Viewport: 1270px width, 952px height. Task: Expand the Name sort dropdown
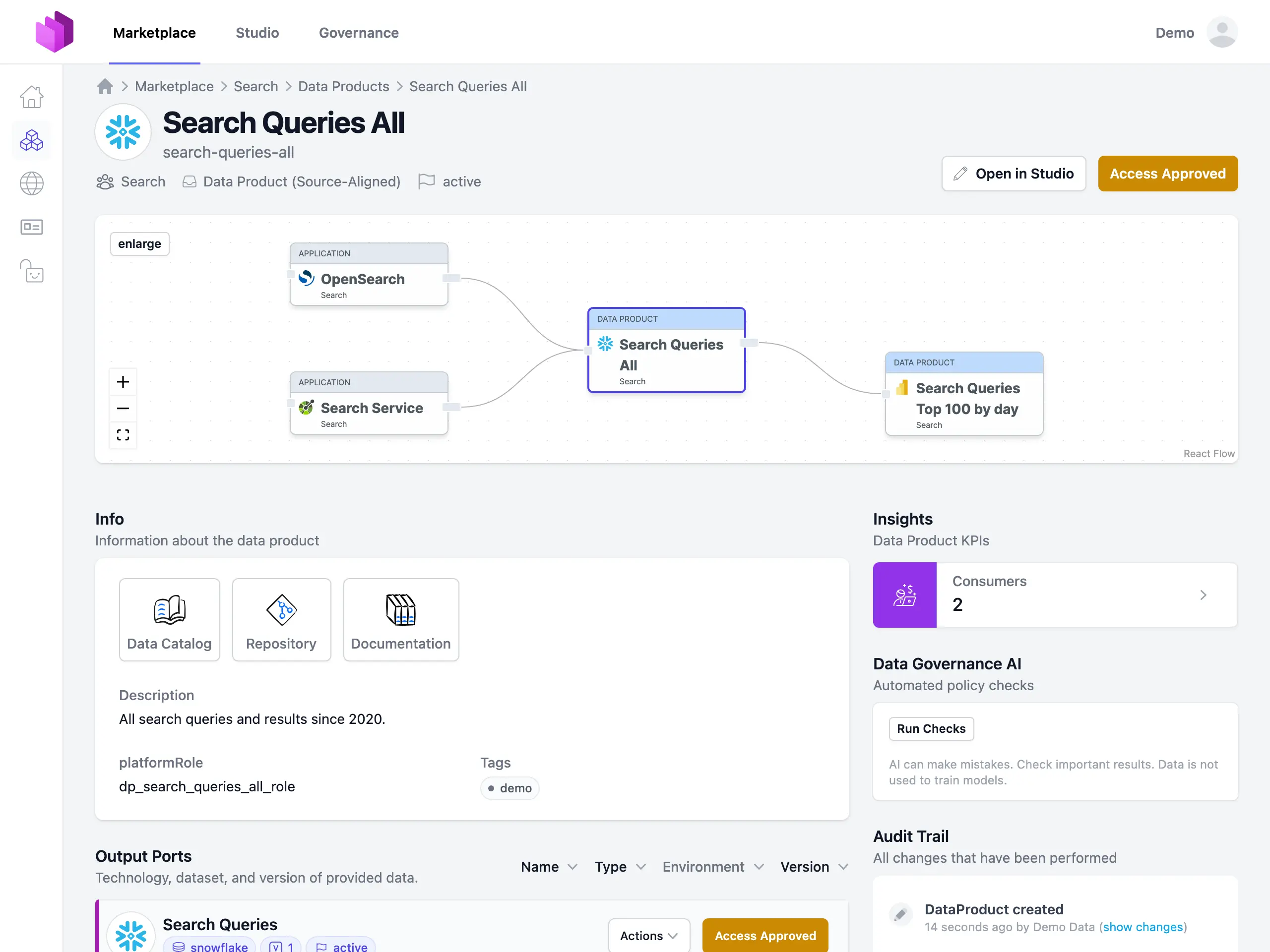point(548,867)
